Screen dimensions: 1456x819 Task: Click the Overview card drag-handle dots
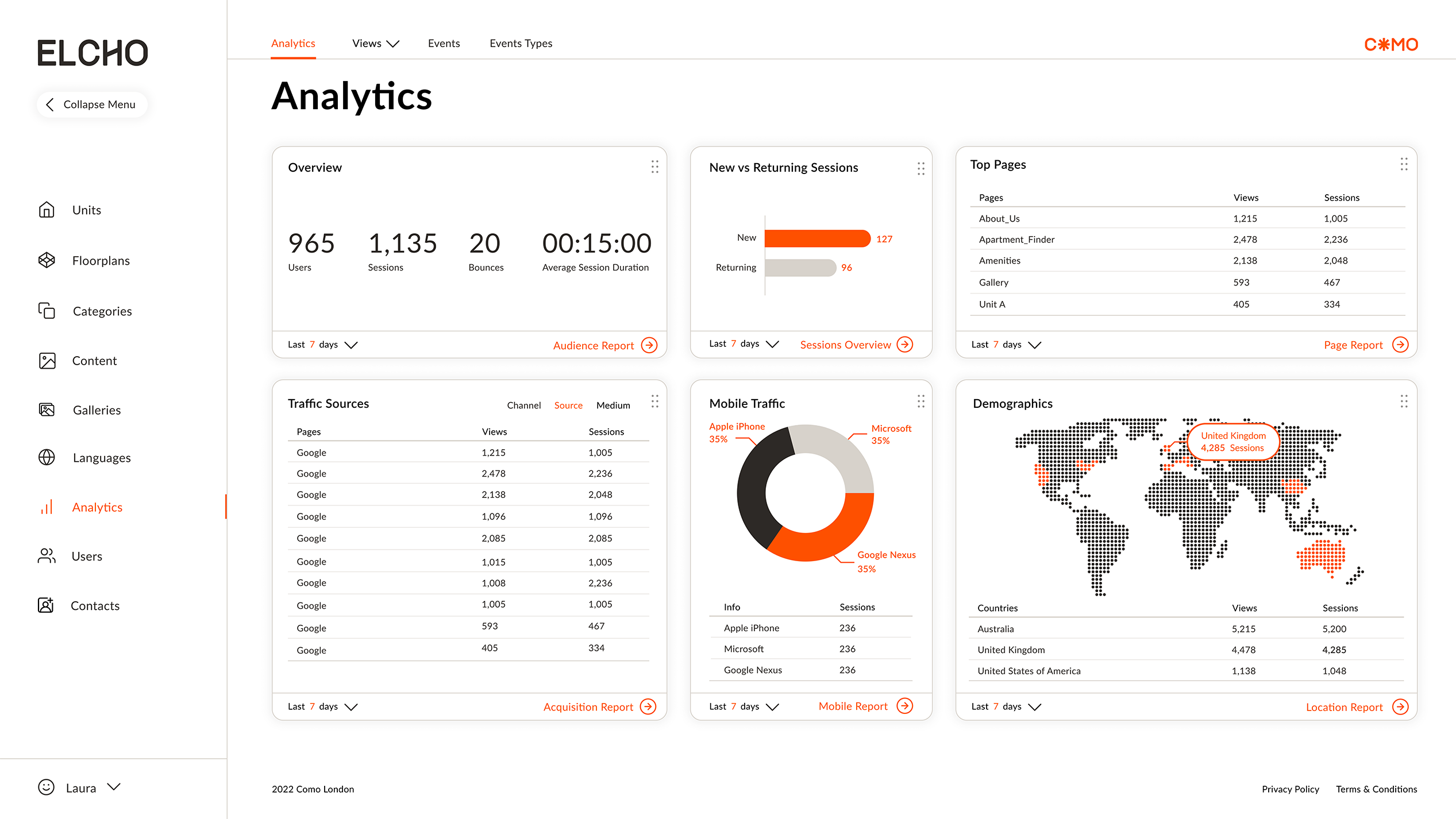[654, 167]
